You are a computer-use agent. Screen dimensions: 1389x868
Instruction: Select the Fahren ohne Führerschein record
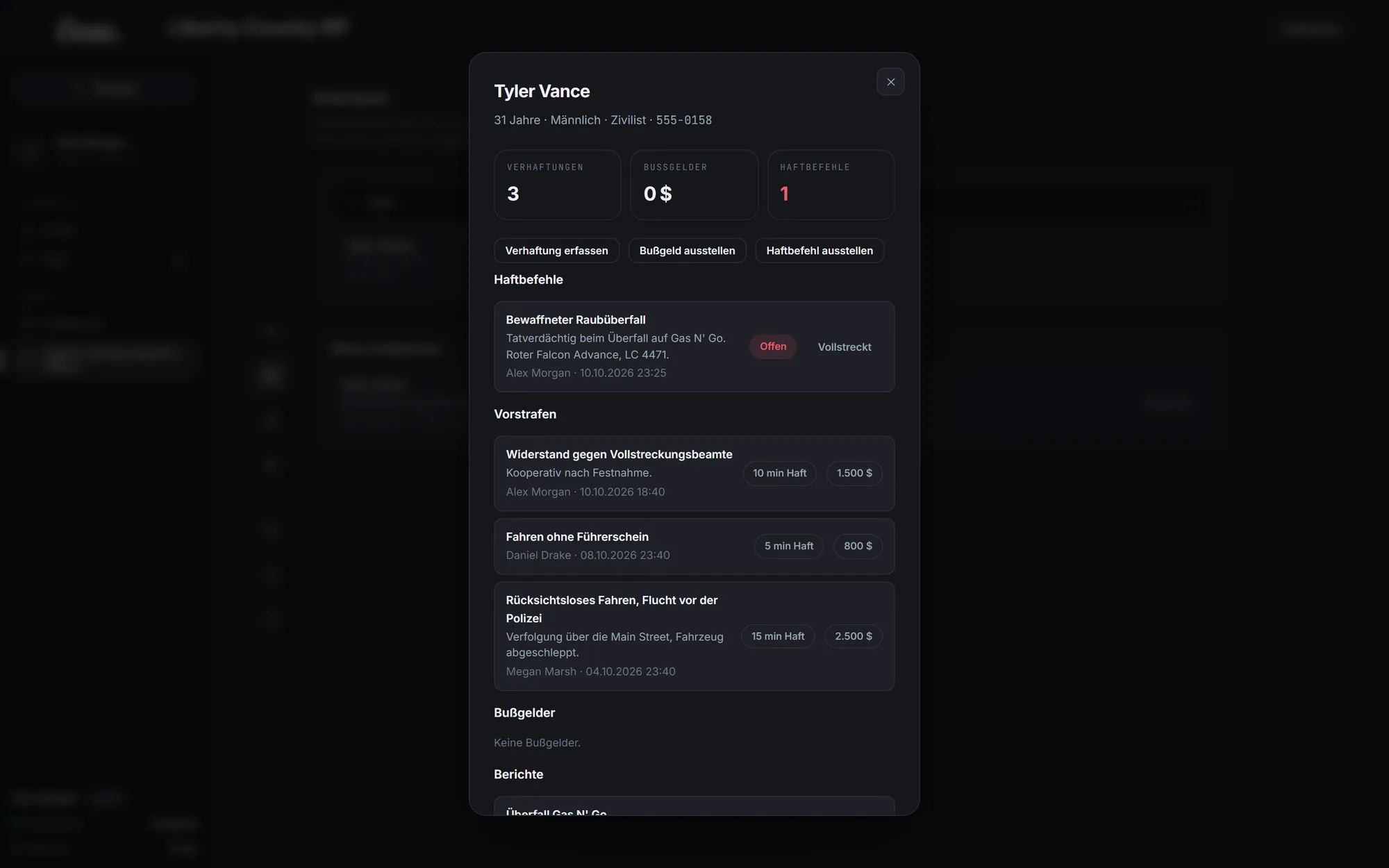[694, 546]
